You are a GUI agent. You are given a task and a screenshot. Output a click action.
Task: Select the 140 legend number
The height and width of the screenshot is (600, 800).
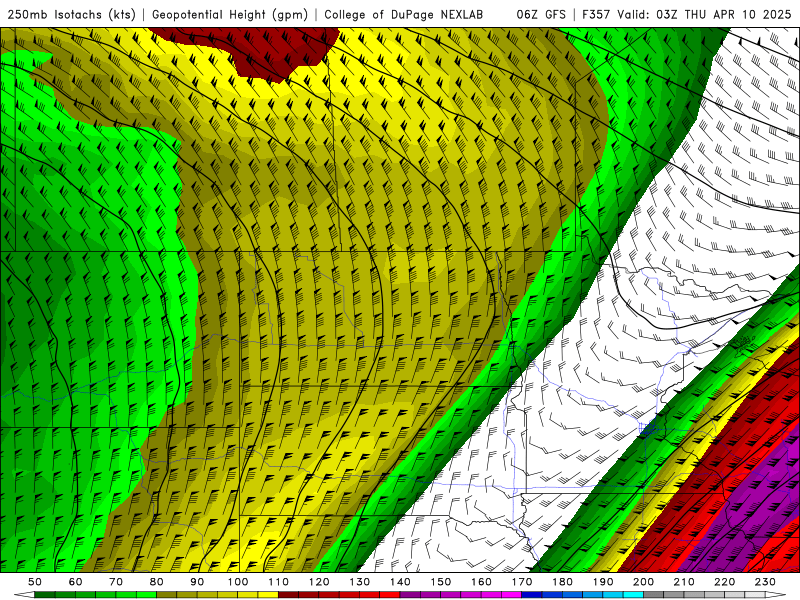pyautogui.click(x=401, y=582)
